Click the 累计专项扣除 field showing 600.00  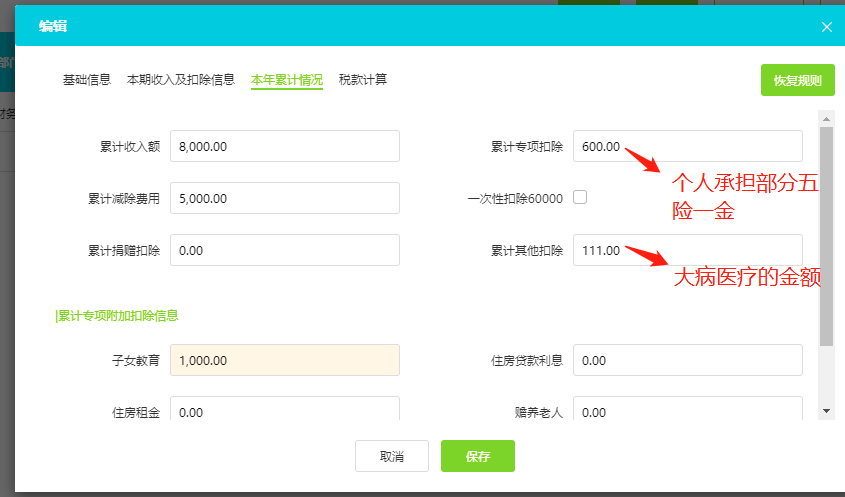(x=688, y=146)
